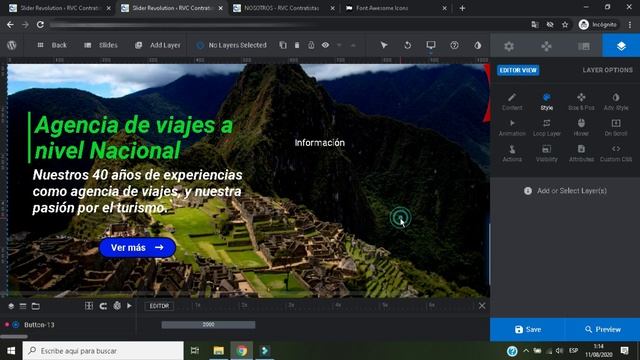This screenshot has width=640, height=360.
Task: Open the Custom CSS layer option
Action: 616,153
